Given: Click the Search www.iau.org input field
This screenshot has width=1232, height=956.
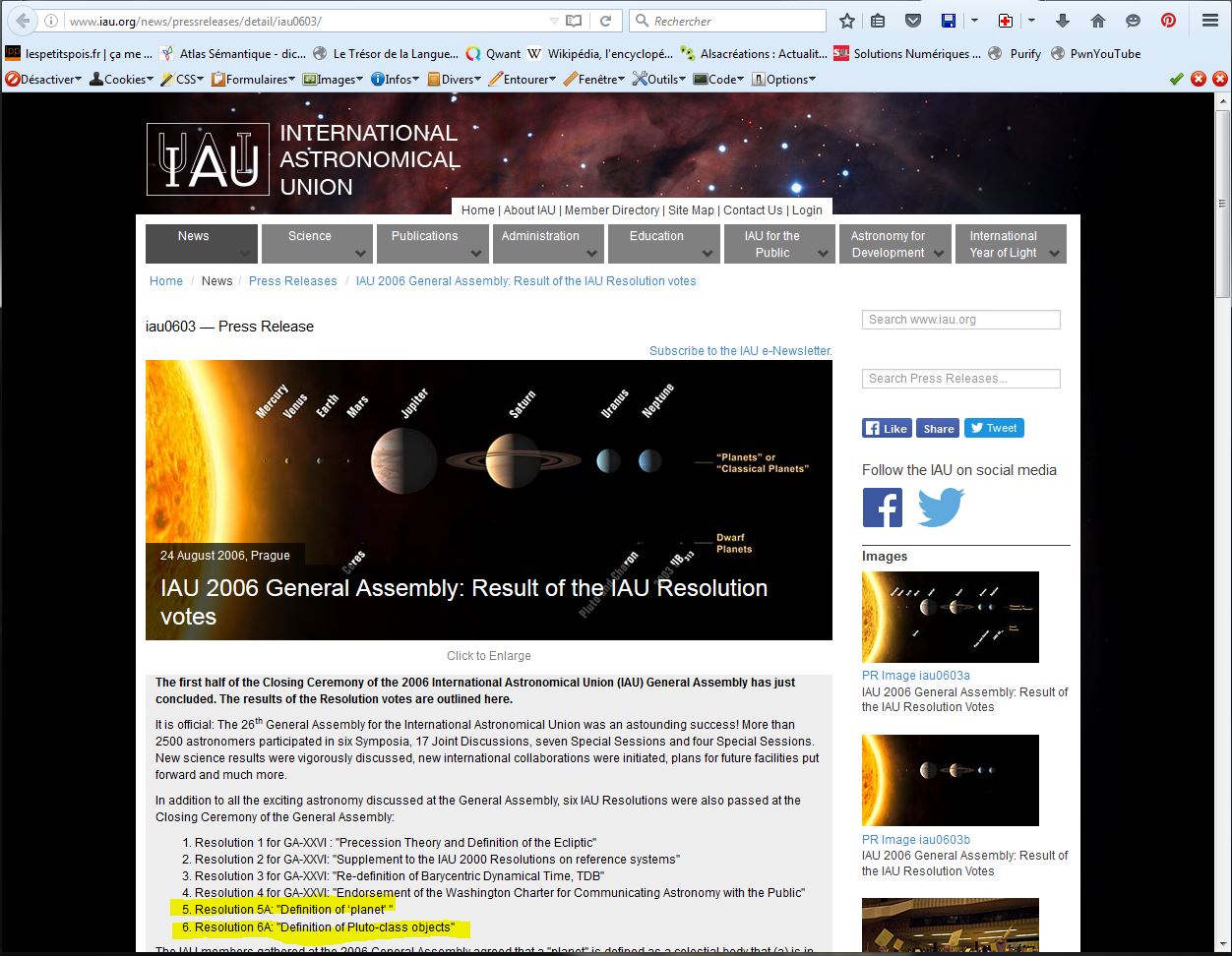Looking at the screenshot, I should click(960, 320).
